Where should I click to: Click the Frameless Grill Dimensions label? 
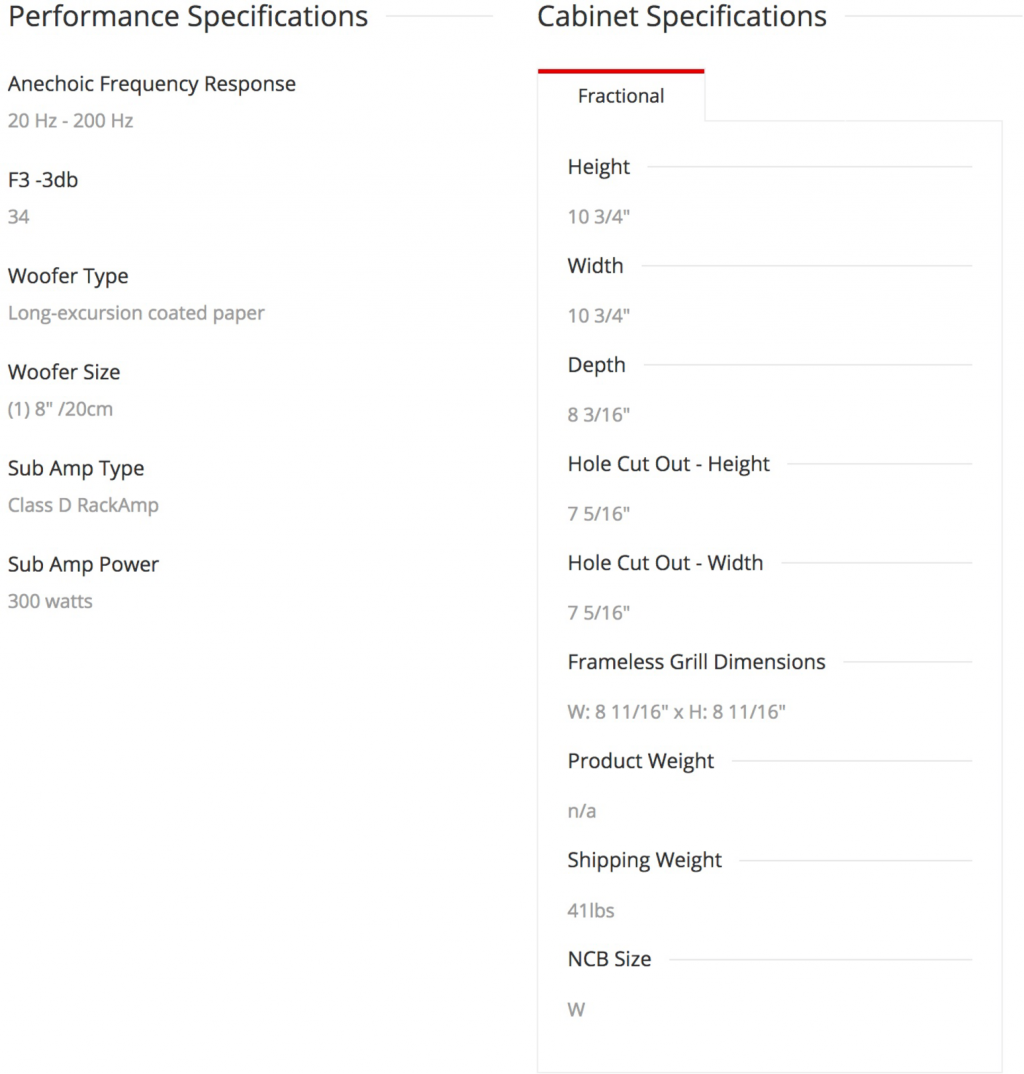[696, 662]
